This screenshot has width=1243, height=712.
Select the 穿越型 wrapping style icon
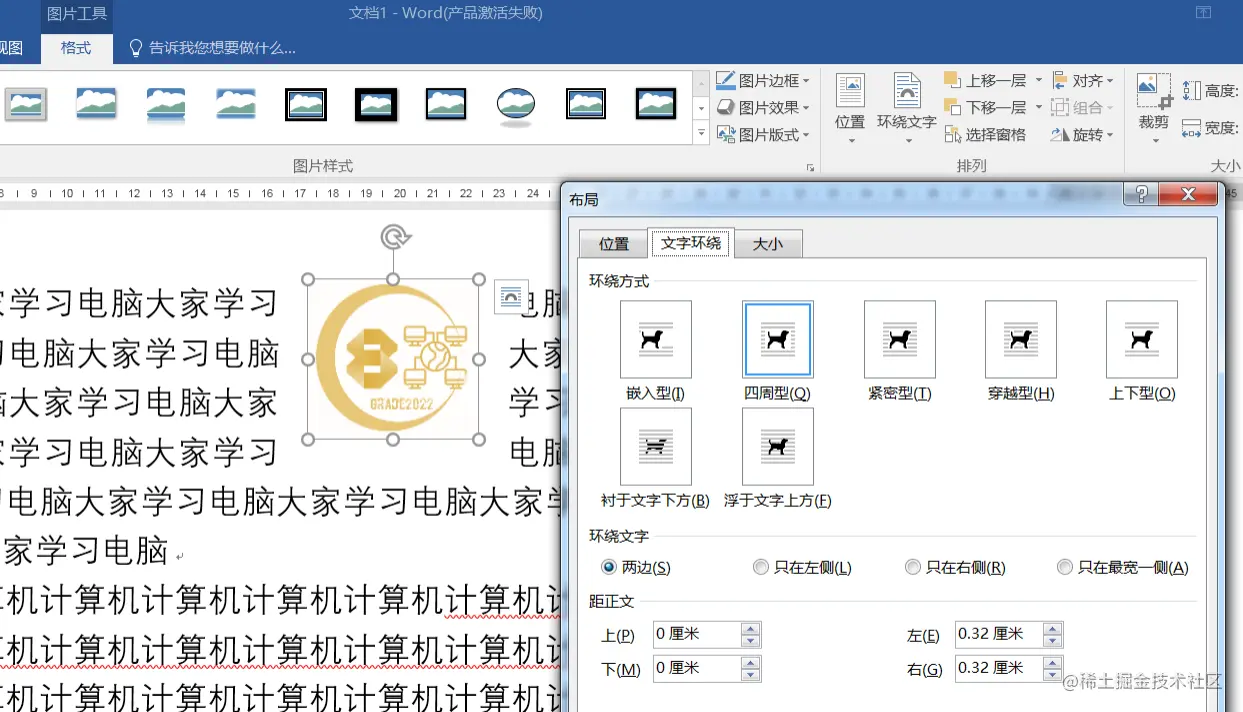[x=1020, y=340]
